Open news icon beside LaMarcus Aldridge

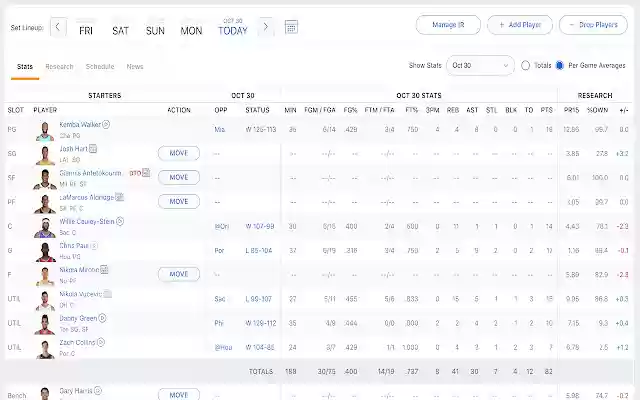pos(119,197)
